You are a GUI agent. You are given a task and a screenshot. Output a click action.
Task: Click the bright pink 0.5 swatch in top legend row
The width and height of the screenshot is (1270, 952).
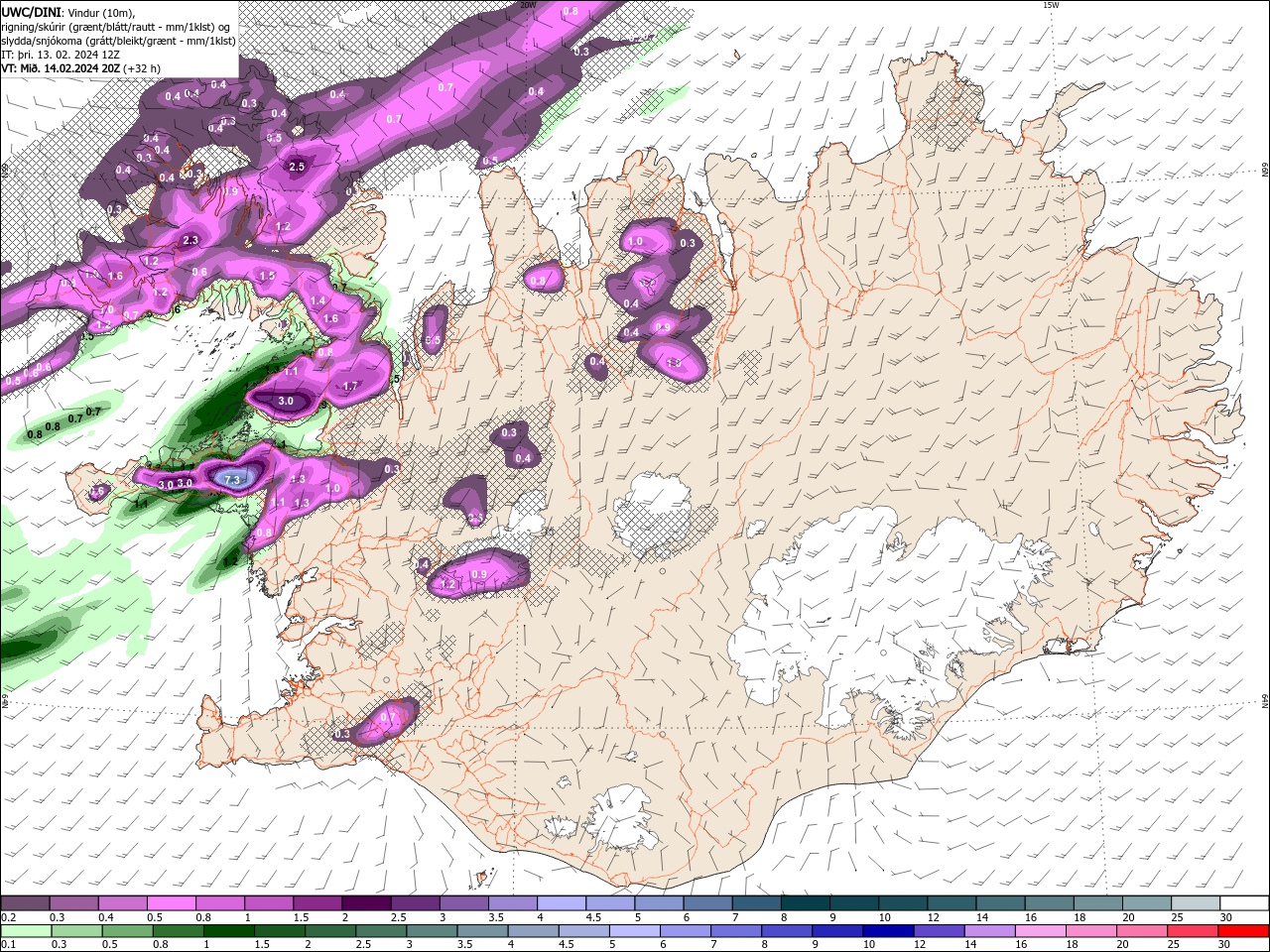pos(171,903)
